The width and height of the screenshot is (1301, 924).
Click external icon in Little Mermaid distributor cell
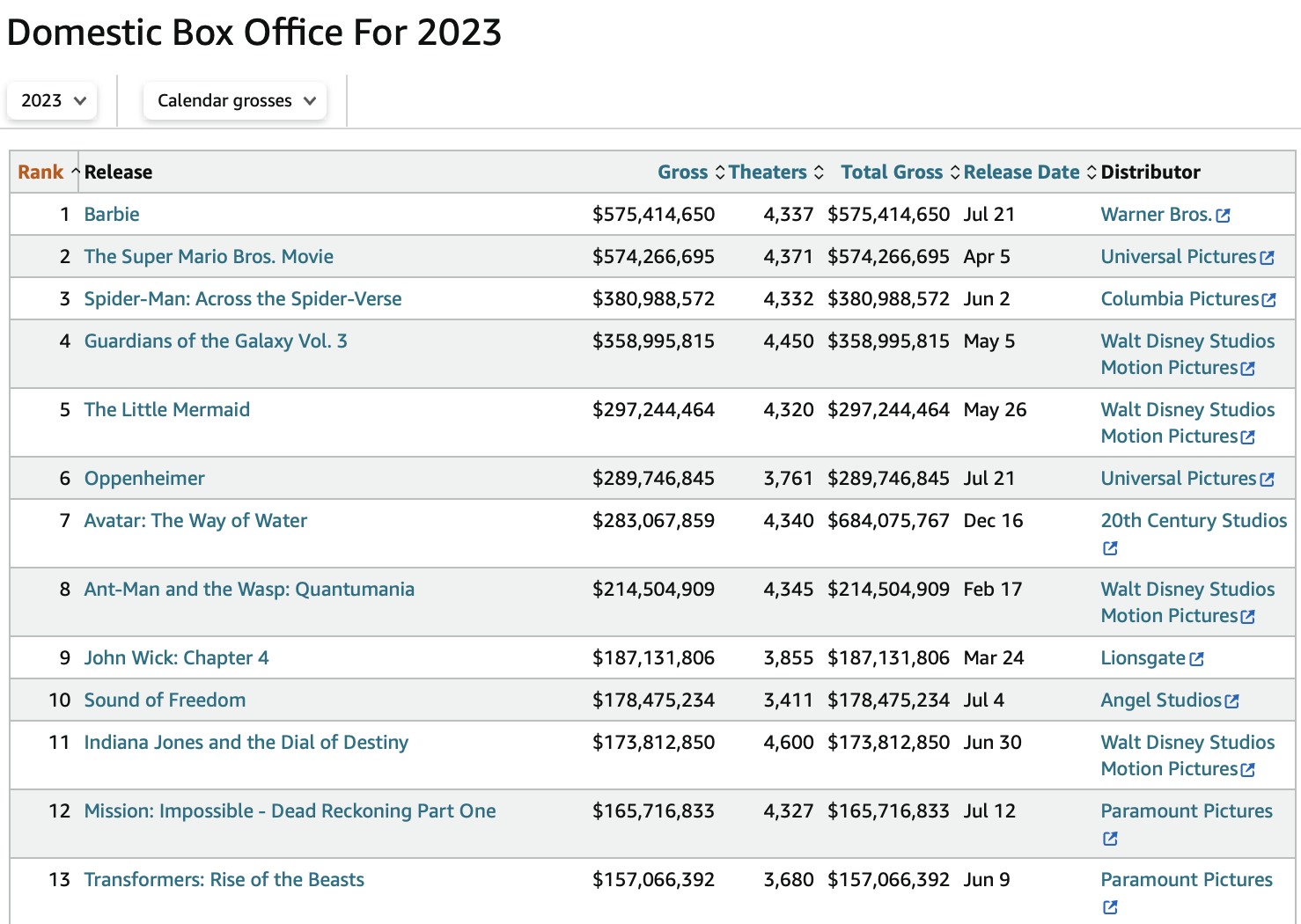pos(1248,437)
